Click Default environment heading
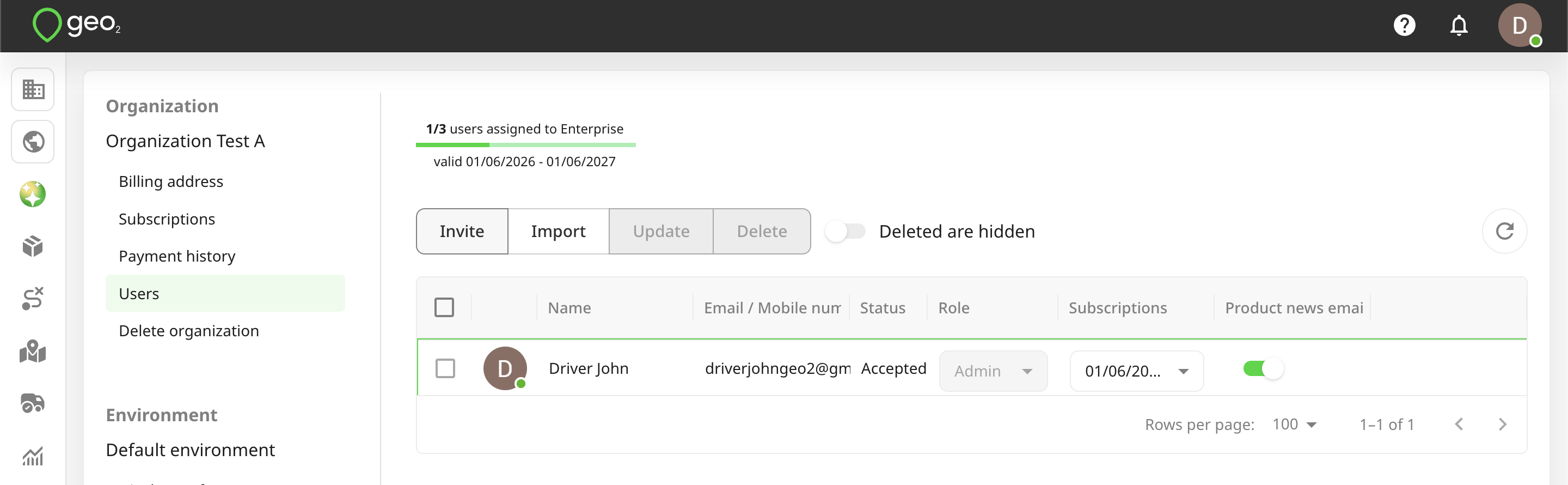 pos(191,450)
